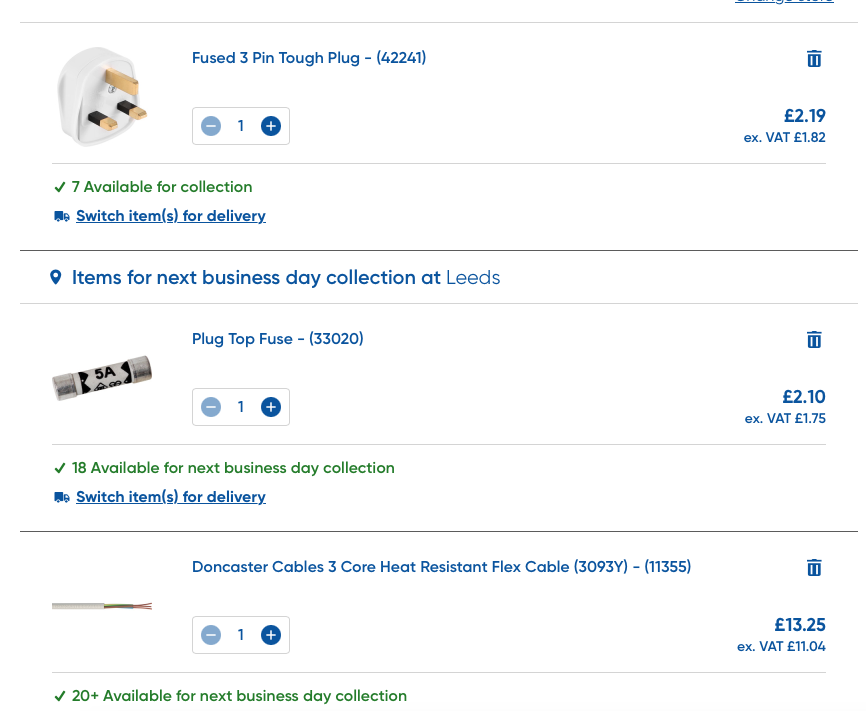Click the Tough Plug product thumbnail

(x=102, y=97)
